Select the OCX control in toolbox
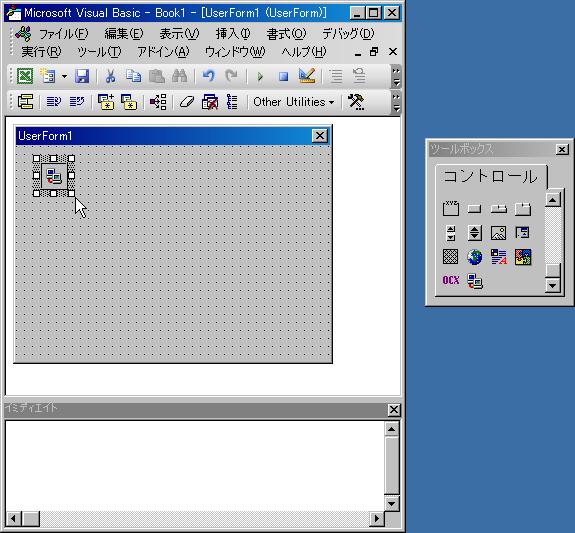Viewport: 575px width, 533px height. coord(451,280)
